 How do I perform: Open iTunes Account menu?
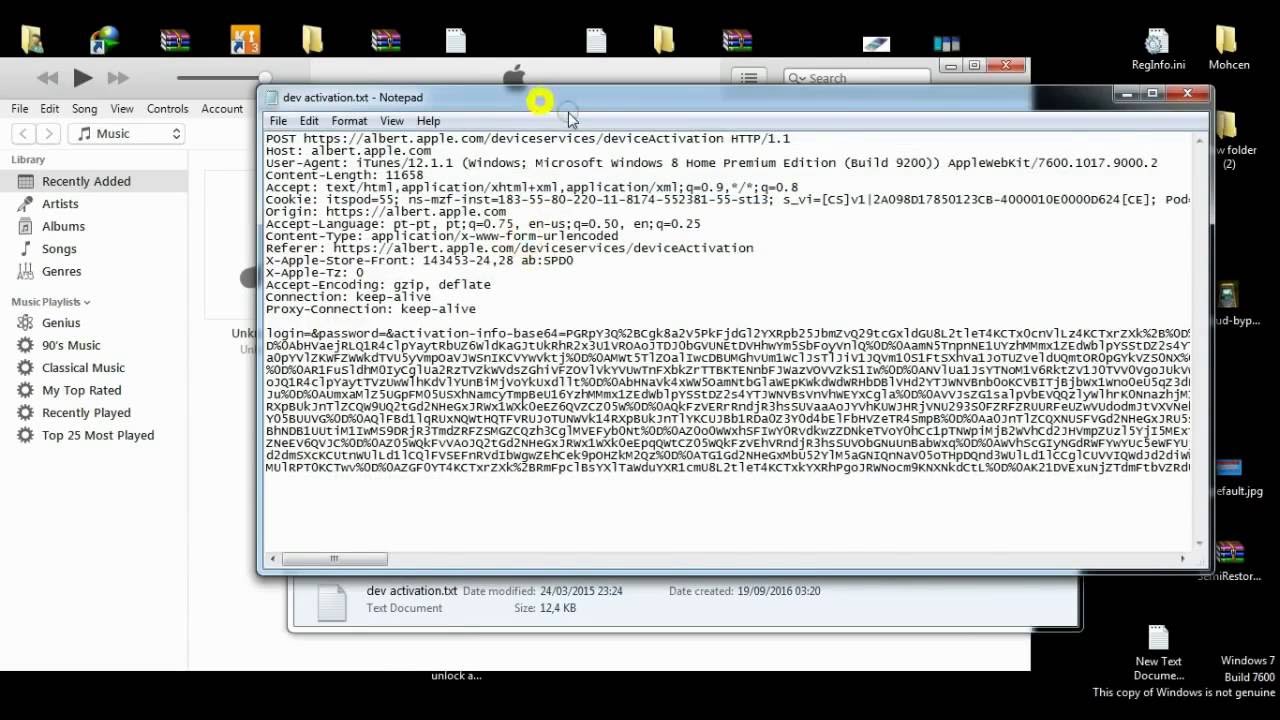tap(222, 108)
